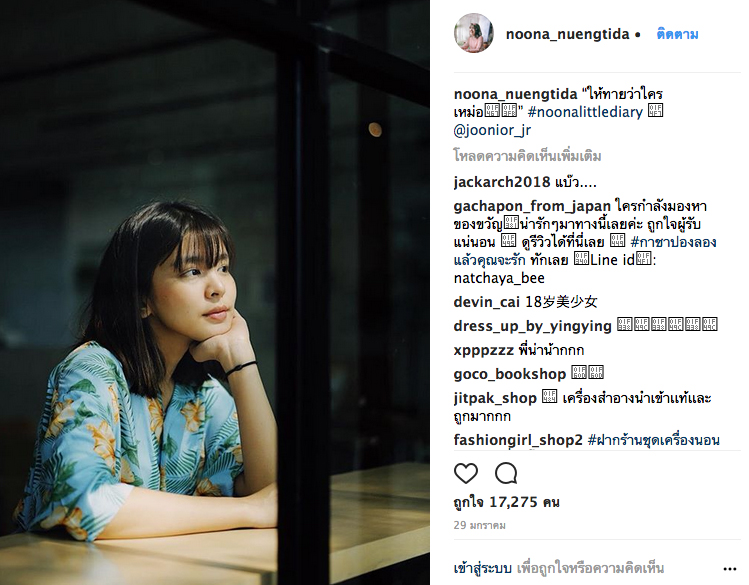The image size is (749, 585).
Task: Open fashiongirl_shop2 commenter profile
Action: coord(518,440)
